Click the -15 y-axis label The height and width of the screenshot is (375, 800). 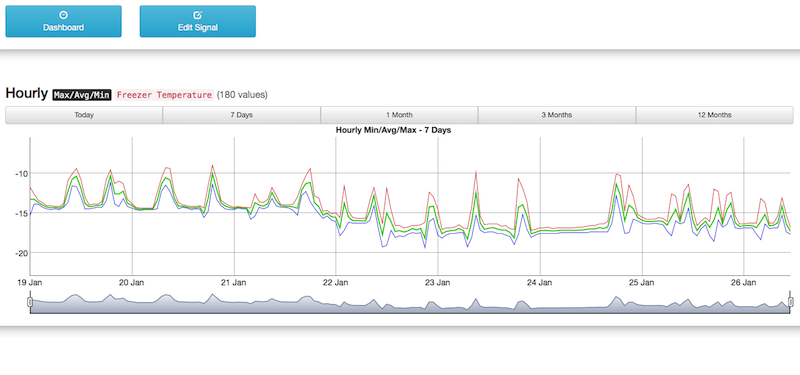21,213
